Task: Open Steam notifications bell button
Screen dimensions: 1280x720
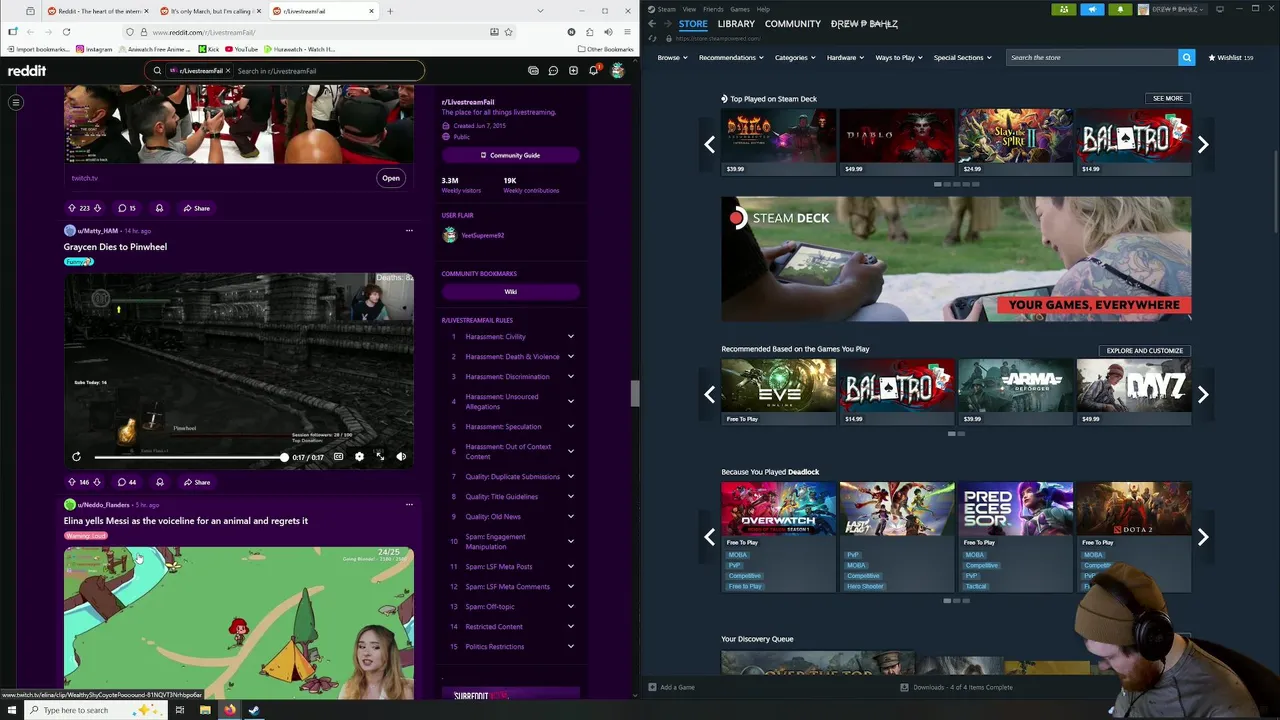Action: tap(1120, 9)
